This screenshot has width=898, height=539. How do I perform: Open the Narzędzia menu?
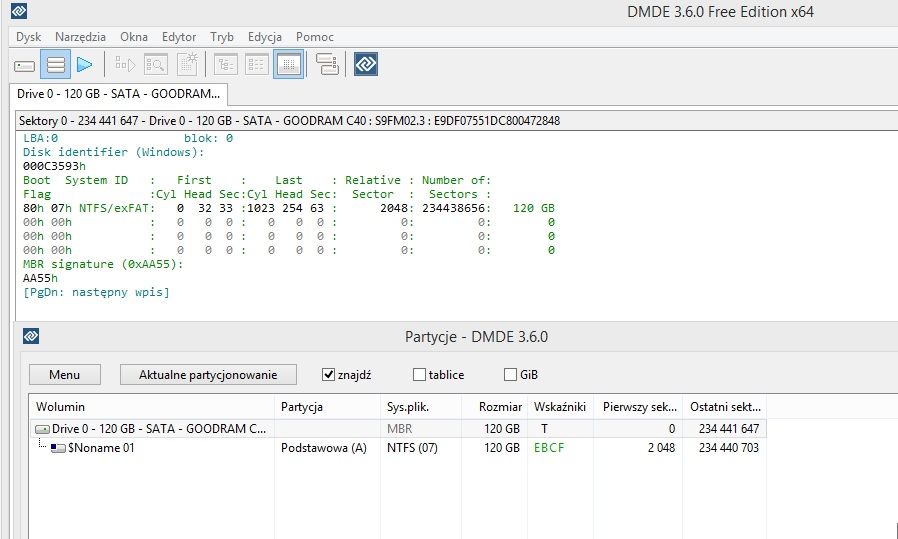[80, 37]
